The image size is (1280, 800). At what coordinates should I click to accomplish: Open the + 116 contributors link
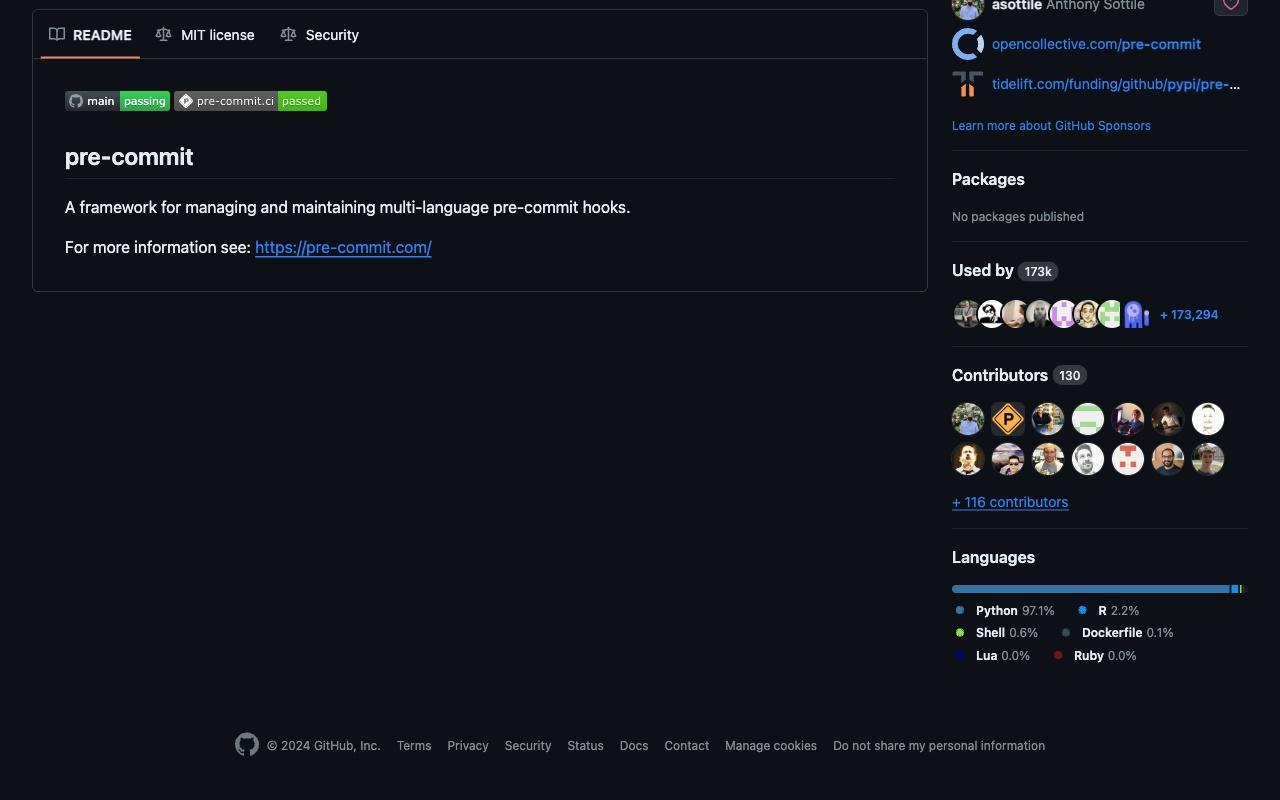[x=1010, y=502]
